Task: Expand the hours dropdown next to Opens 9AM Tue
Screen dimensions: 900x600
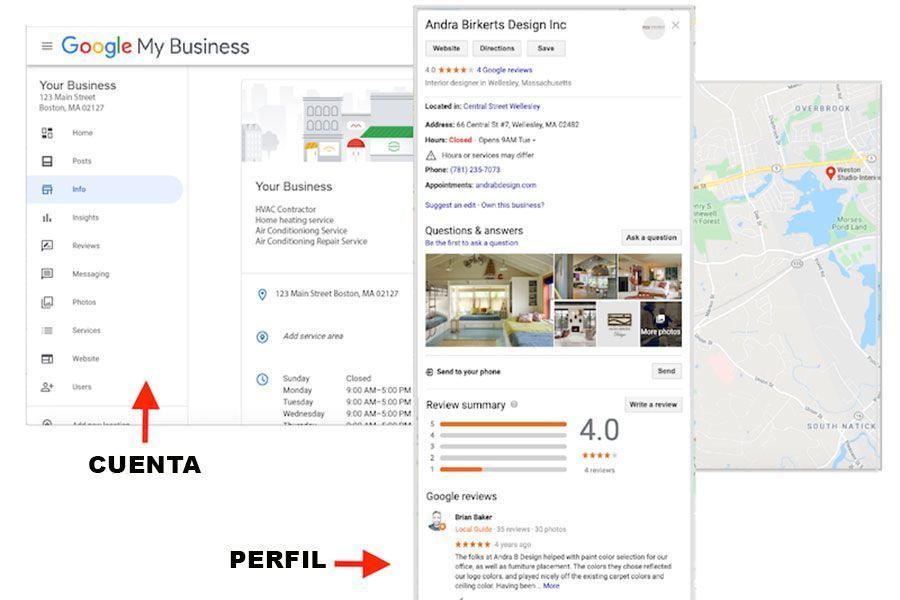Action: pyautogui.click(x=534, y=141)
